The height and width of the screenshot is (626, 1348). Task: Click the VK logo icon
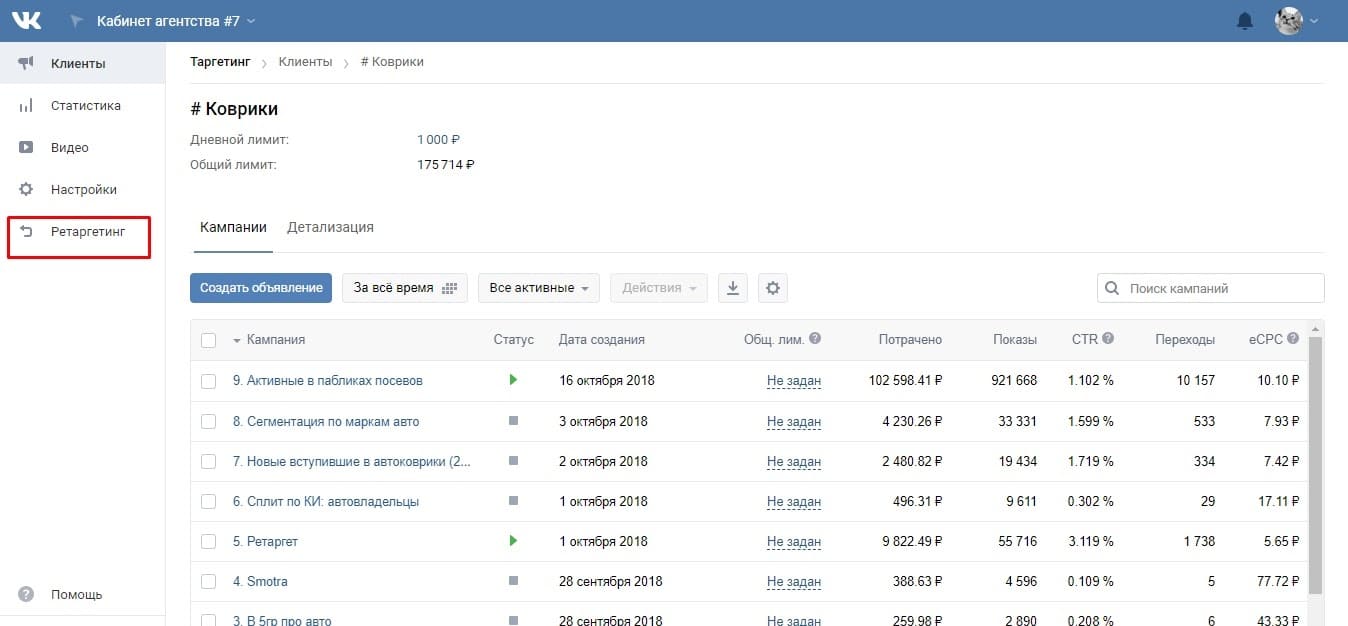pyautogui.click(x=27, y=20)
